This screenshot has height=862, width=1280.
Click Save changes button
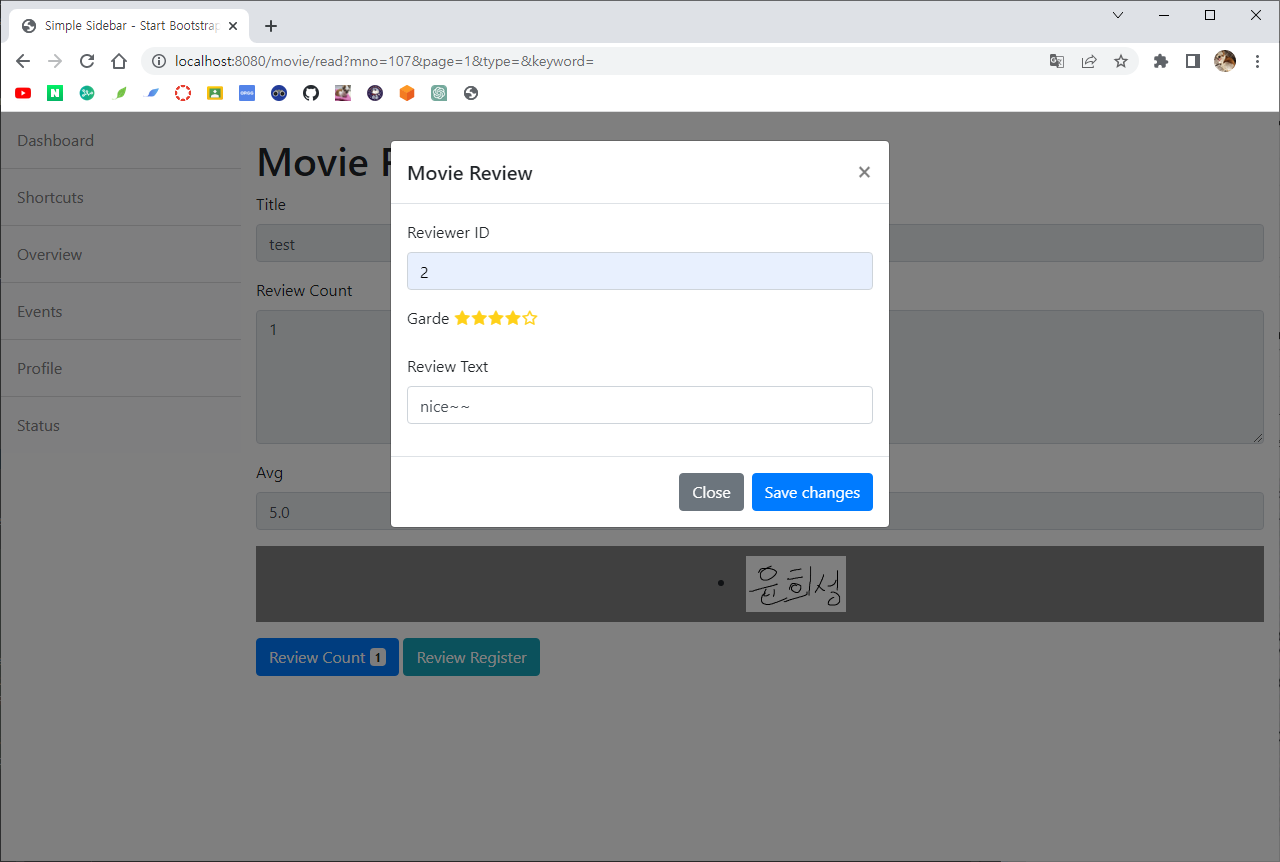(x=812, y=492)
